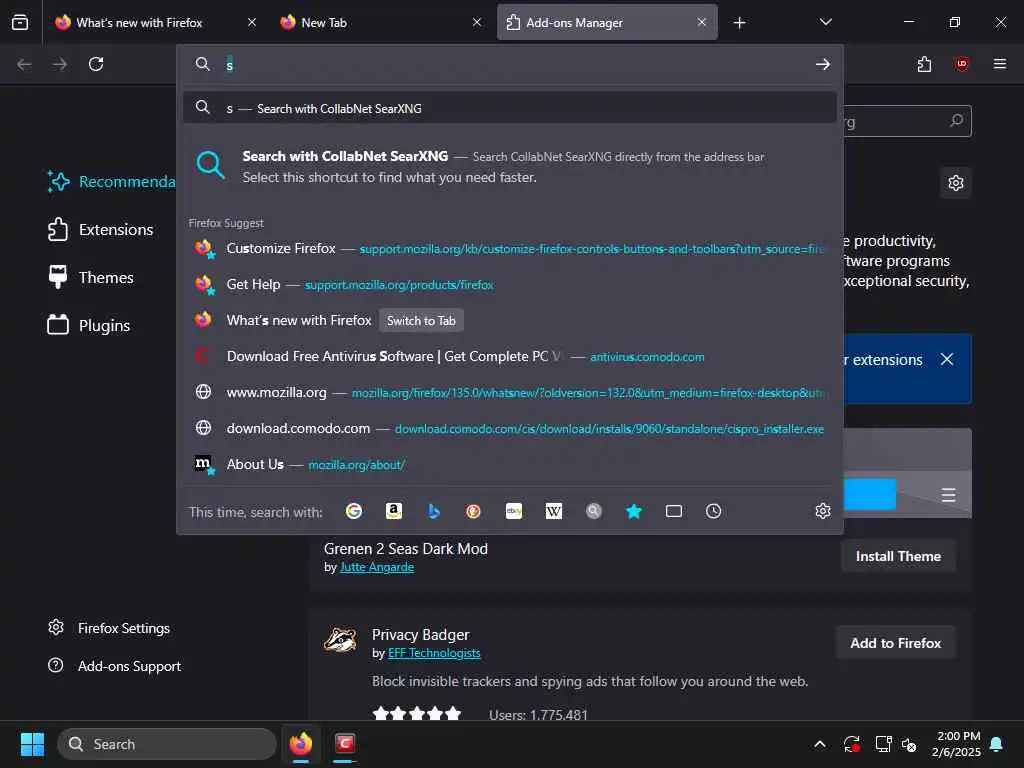Search history using clock icon

(x=714, y=511)
